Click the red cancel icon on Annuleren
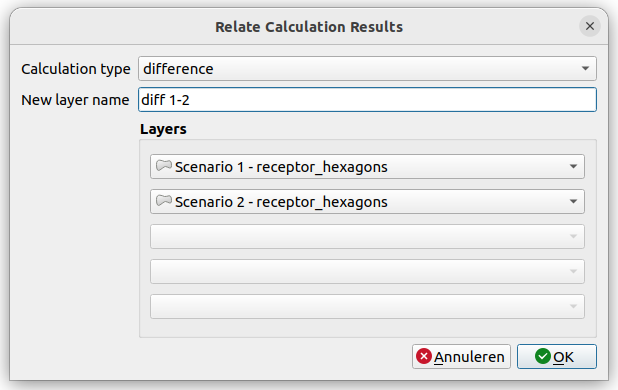Screen dimensions: 618x390 tap(424, 357)
